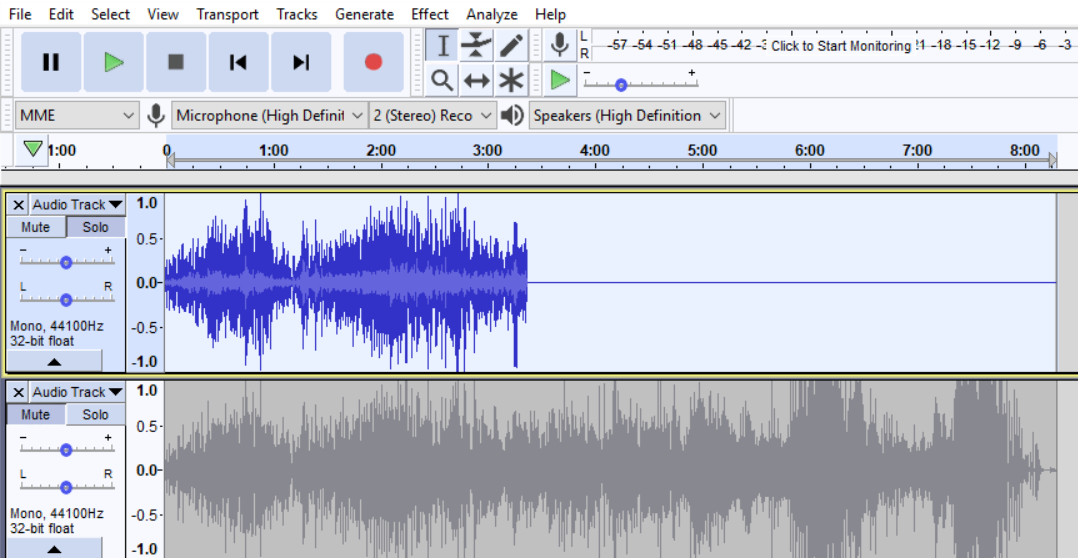1078x558 pixels.
Task: Start playback with the green Play button
Action: (113, 62)
